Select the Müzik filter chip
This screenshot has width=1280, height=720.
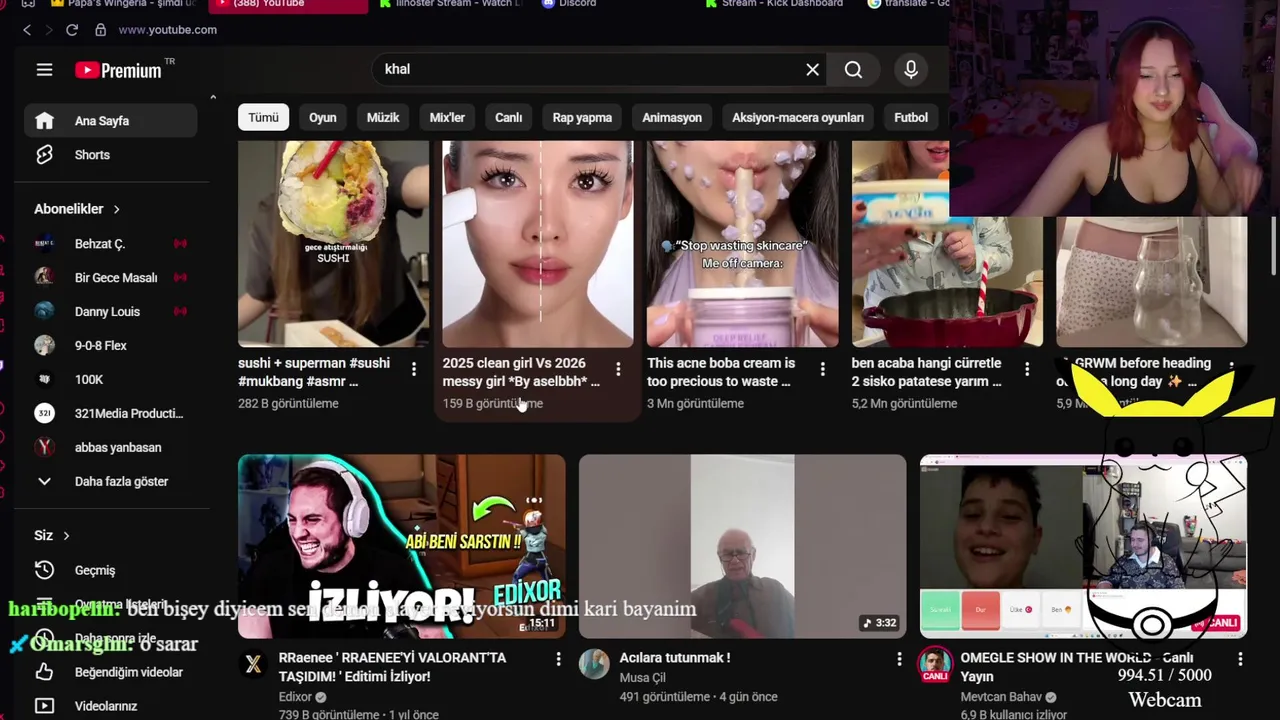coord(382,117)
